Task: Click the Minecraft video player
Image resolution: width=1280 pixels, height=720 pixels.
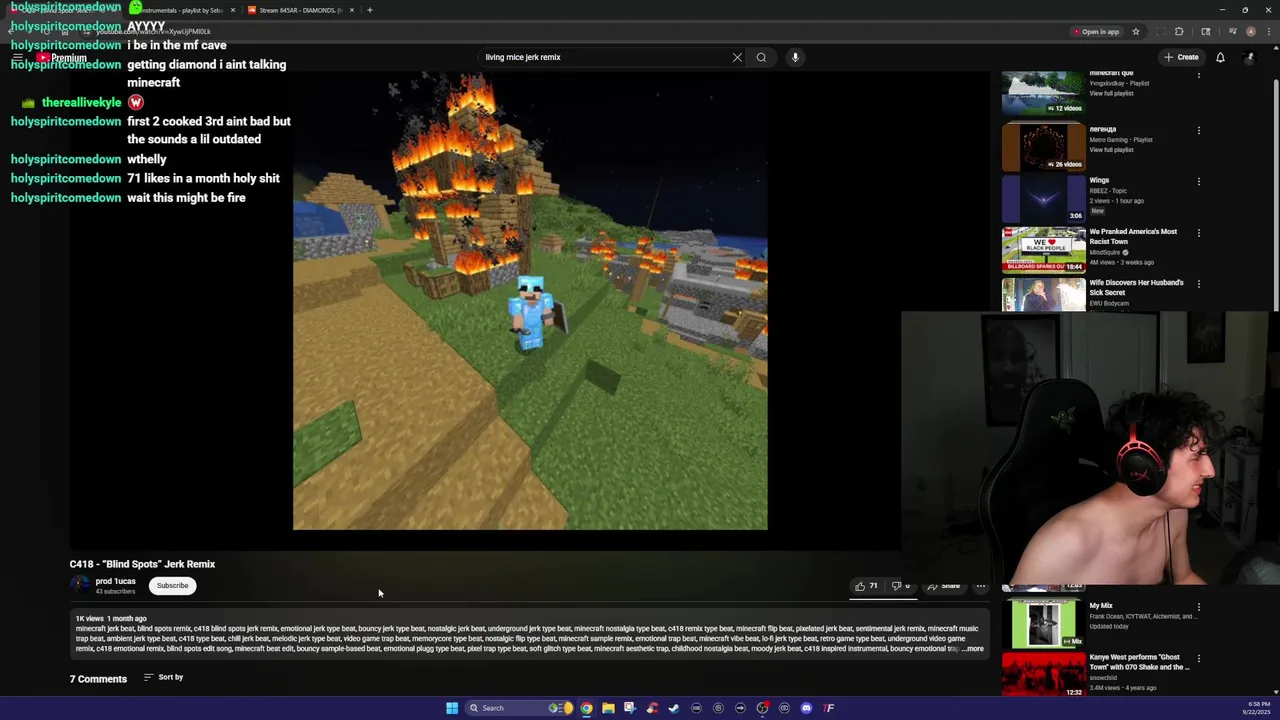Action: pos(530,300)
